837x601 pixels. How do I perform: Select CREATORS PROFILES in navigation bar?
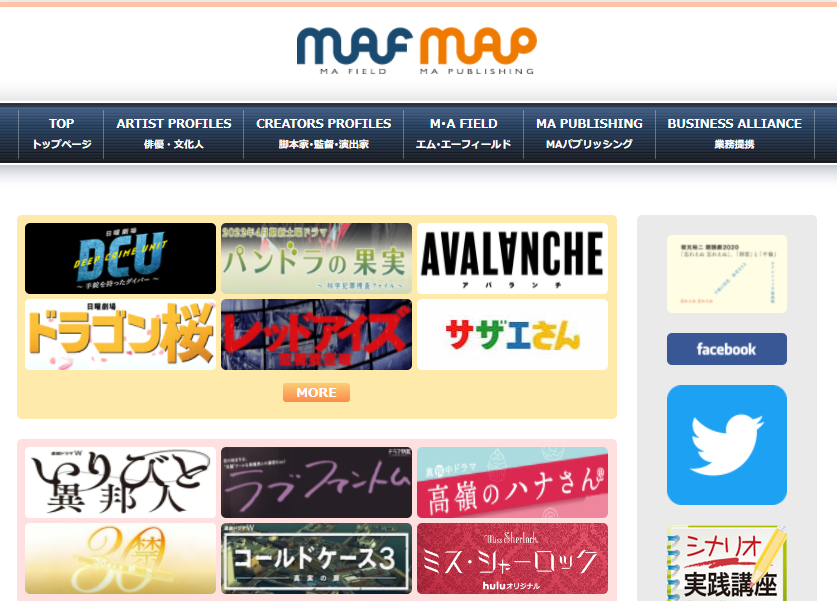point(324,133)
